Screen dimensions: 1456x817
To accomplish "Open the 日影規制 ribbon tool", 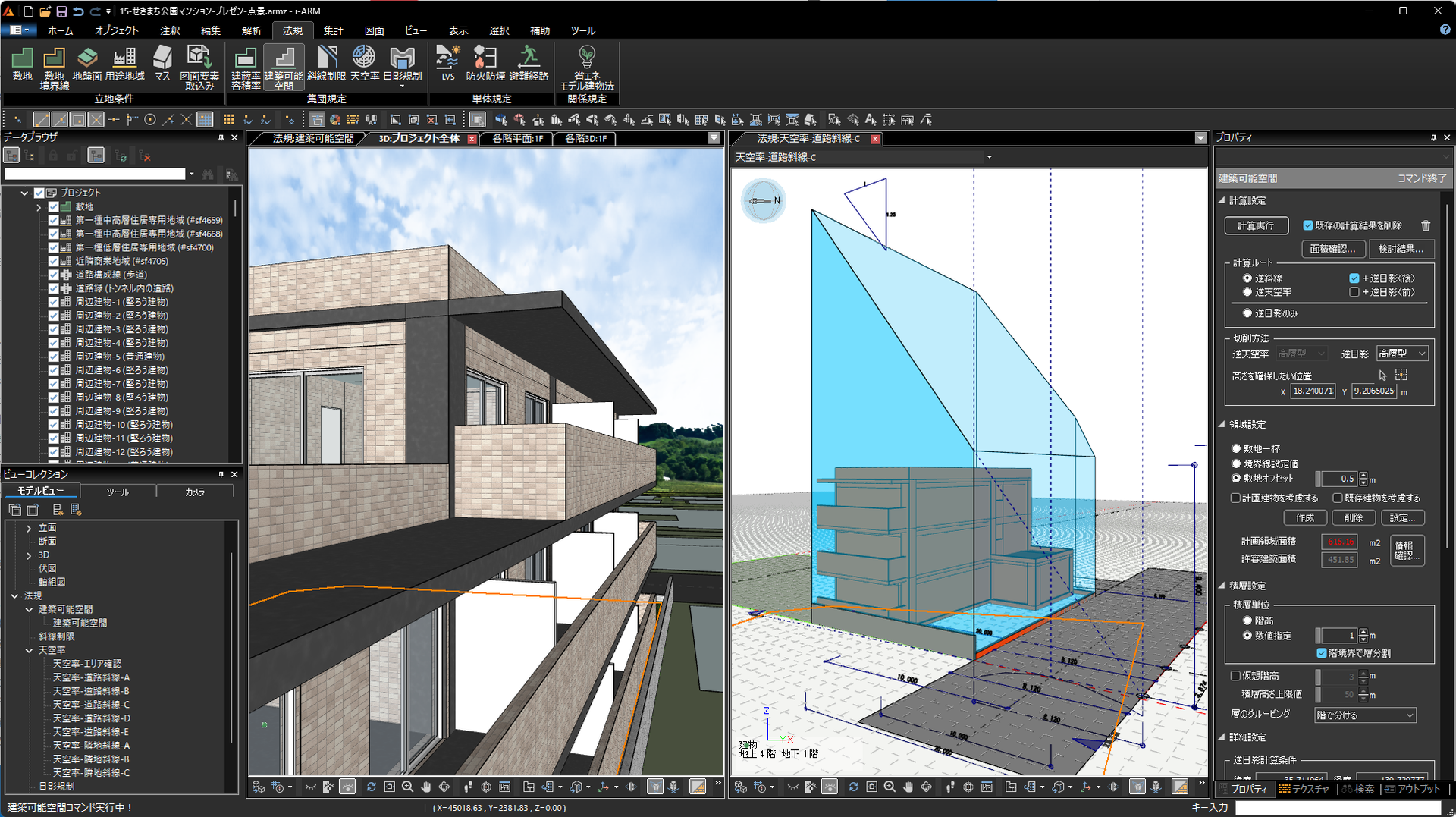I will point(402,65).
